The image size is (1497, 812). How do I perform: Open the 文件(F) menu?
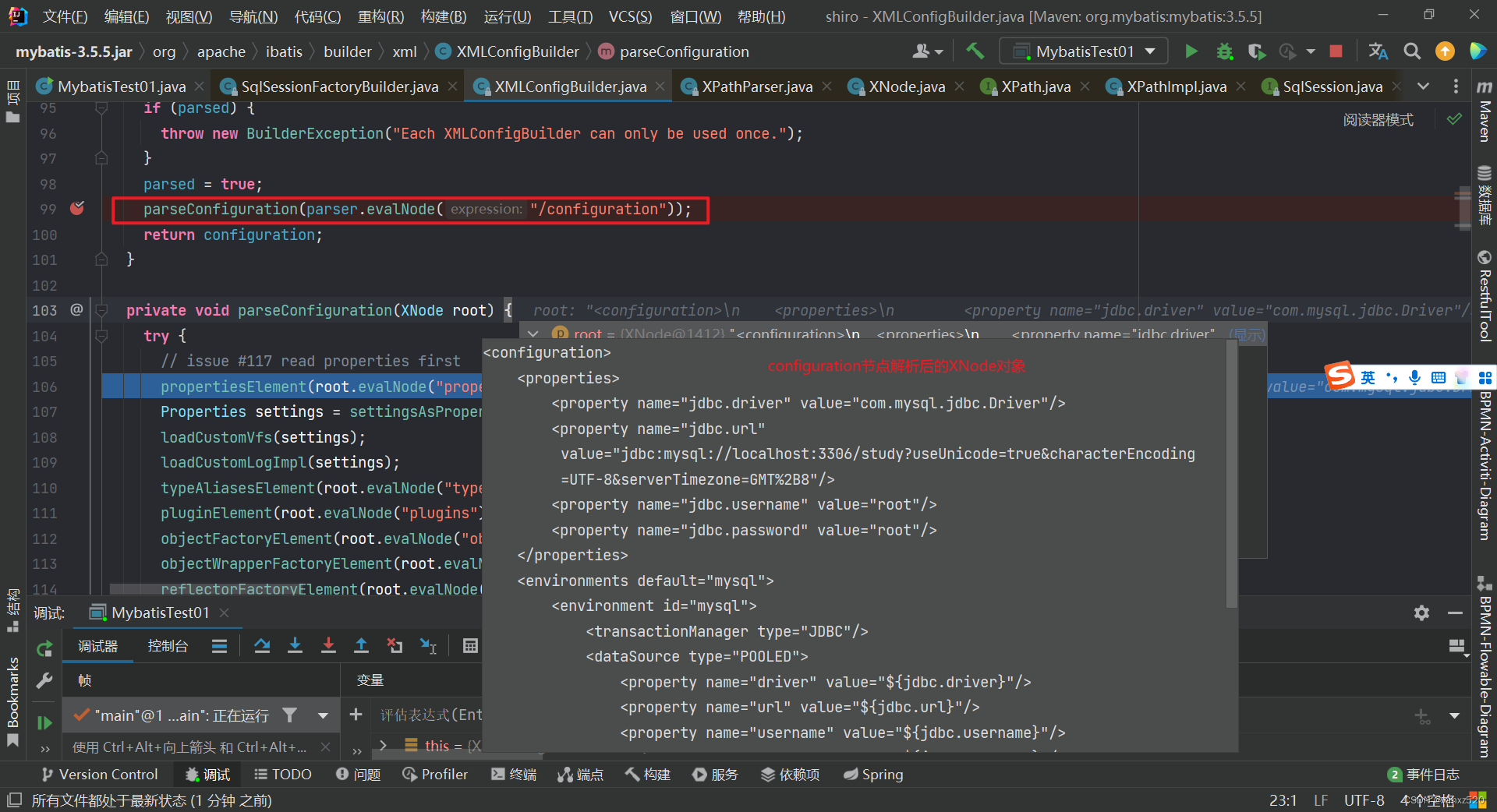click(x=65, y=16)
